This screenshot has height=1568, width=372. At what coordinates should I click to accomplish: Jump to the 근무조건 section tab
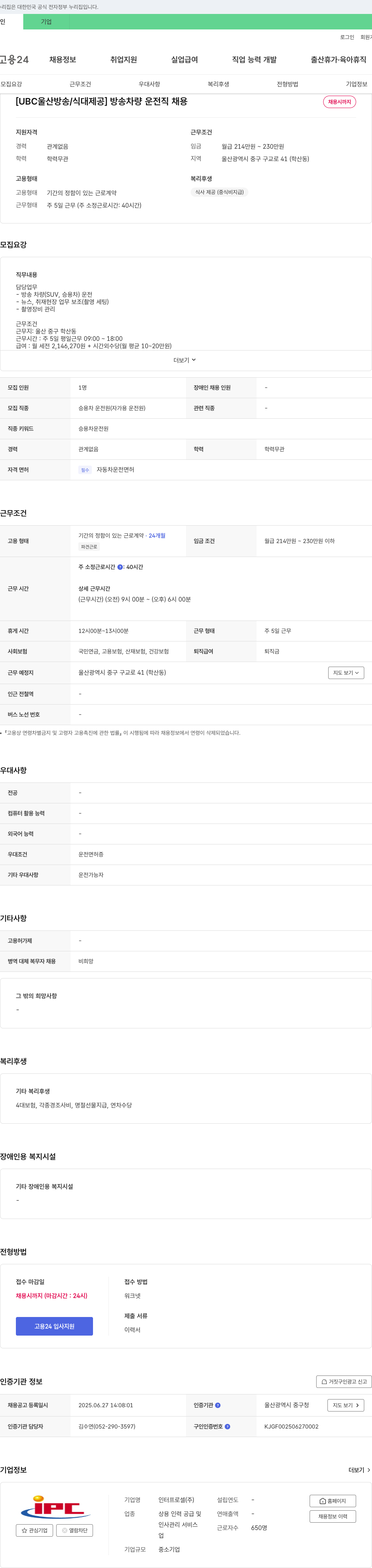[x=80, y=84]
